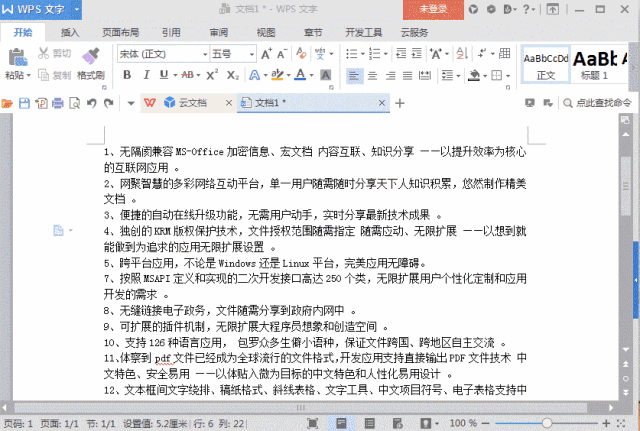
Task: Pick the text highlight color
Action: click(x=277, y=75)
